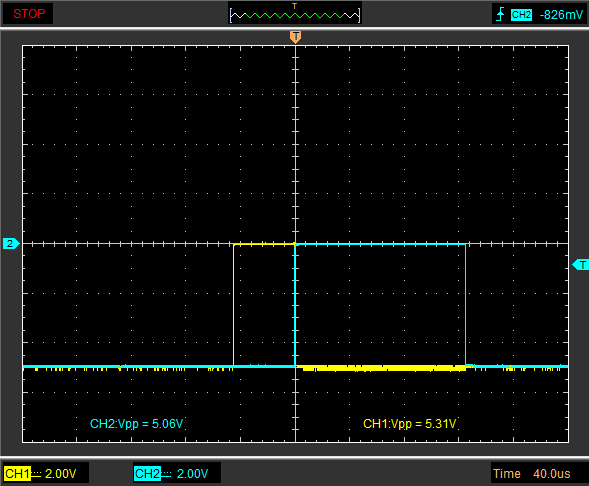Click the CH2 2.00V scale value
Image resolution: width=589 pixels, height=486 pixels.
click(x=192, y=474)
